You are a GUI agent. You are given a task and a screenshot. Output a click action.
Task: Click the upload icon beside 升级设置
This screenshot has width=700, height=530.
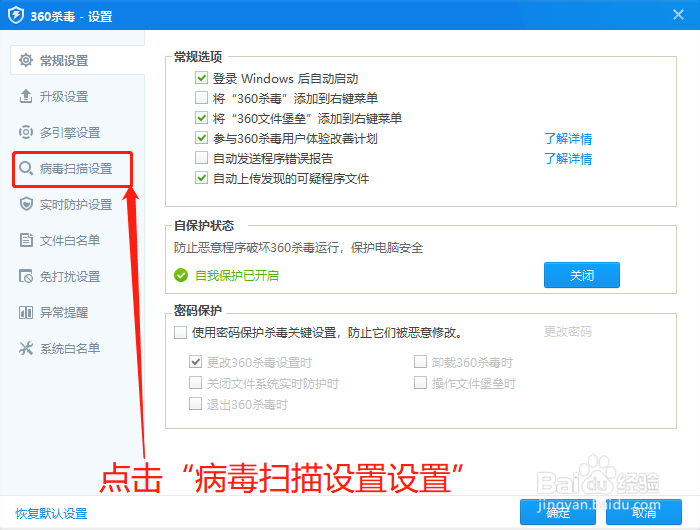point(26,96)
